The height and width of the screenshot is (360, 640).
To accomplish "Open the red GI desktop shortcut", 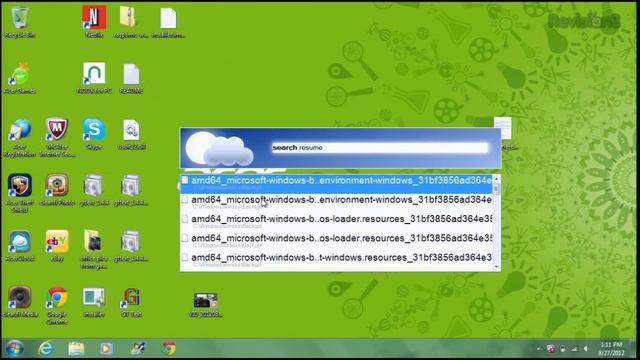I will (x=131, y=301).
